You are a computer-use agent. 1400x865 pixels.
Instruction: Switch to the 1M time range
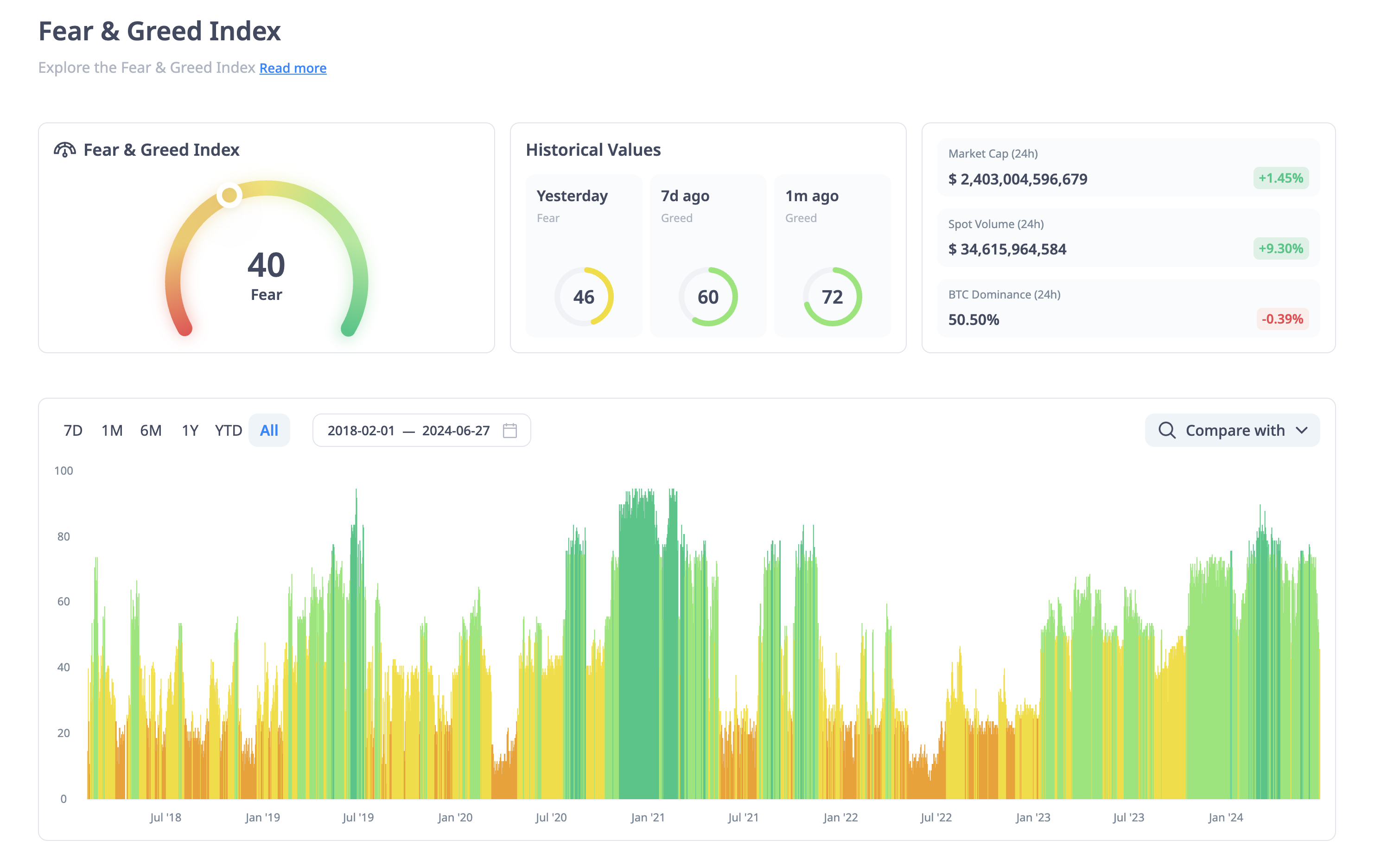112,430
